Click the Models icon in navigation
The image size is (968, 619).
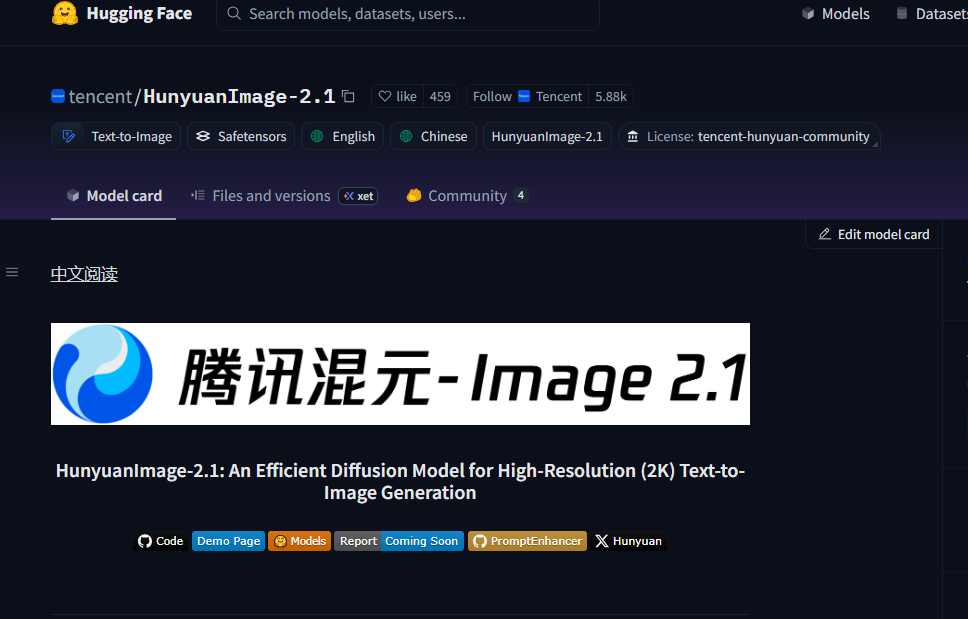[x=808, y=14]
